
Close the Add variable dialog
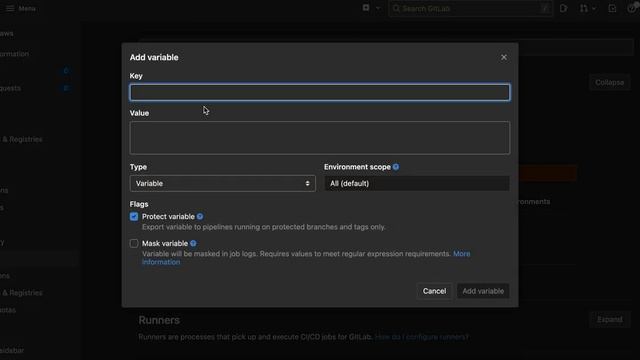504,58
